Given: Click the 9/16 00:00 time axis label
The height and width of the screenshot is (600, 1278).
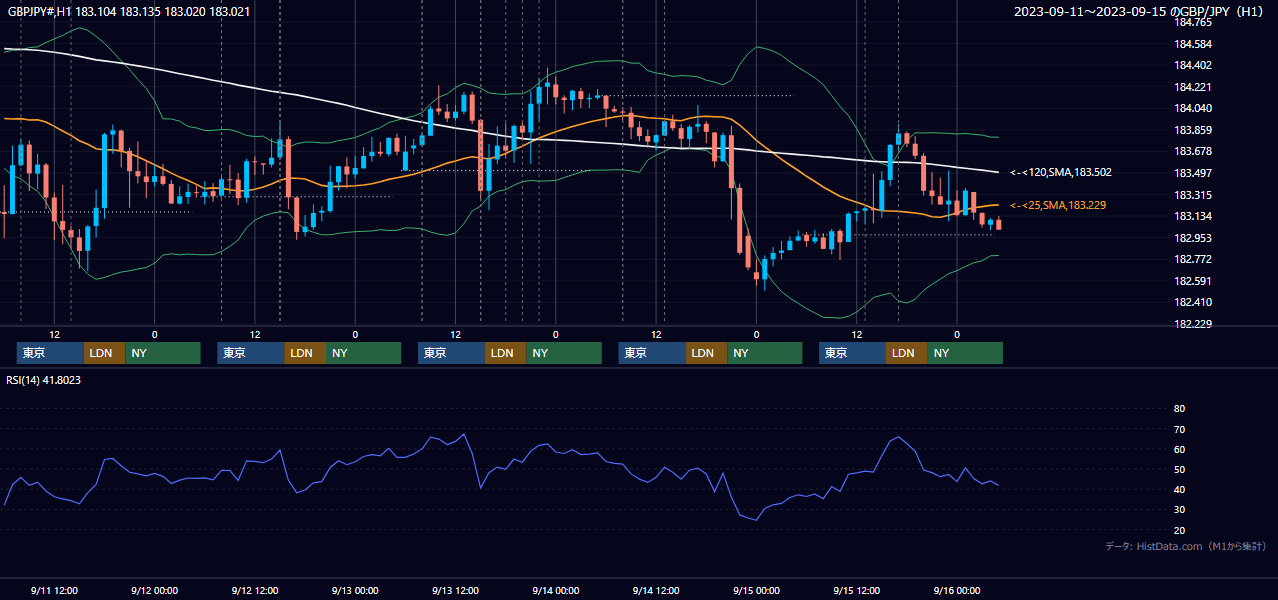Looking at the screenshot, I should [956, 590].
